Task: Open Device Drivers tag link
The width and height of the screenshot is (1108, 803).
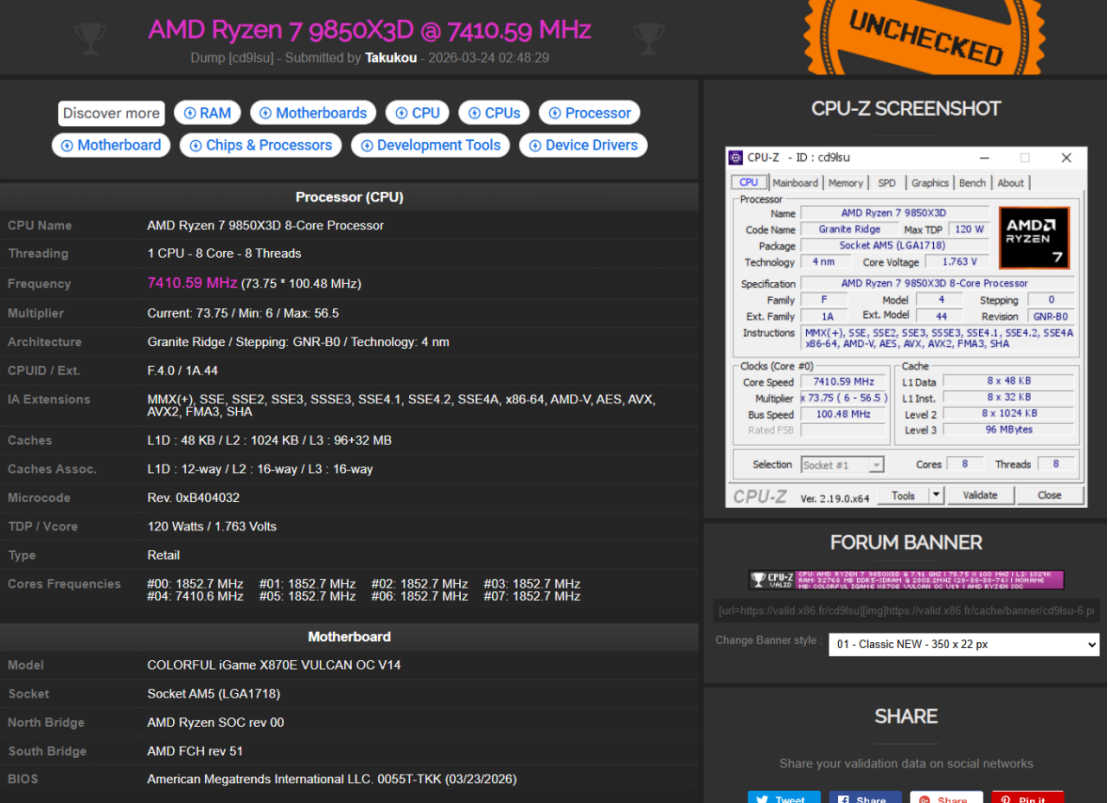Action: pos(584,146)
